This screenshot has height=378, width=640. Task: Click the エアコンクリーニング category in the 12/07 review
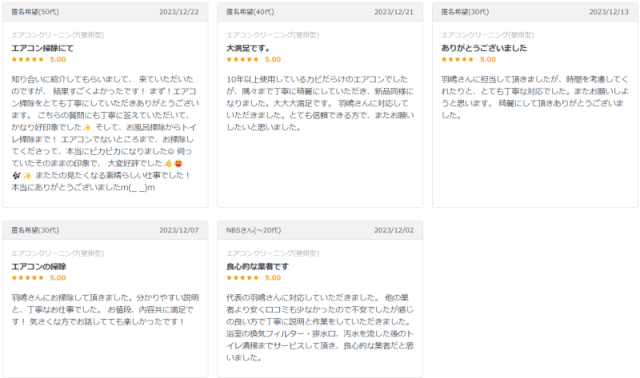coord(58,253)
